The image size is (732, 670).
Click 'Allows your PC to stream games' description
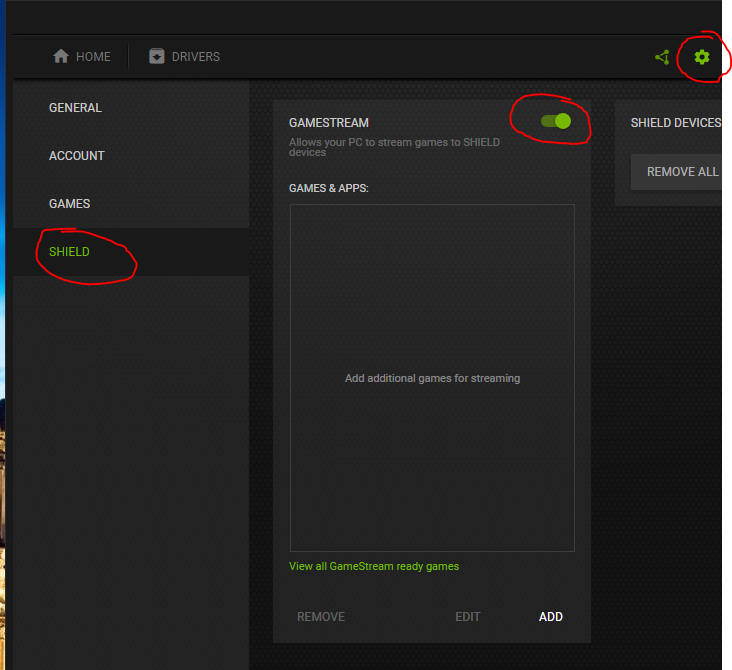tap(394, 147)
